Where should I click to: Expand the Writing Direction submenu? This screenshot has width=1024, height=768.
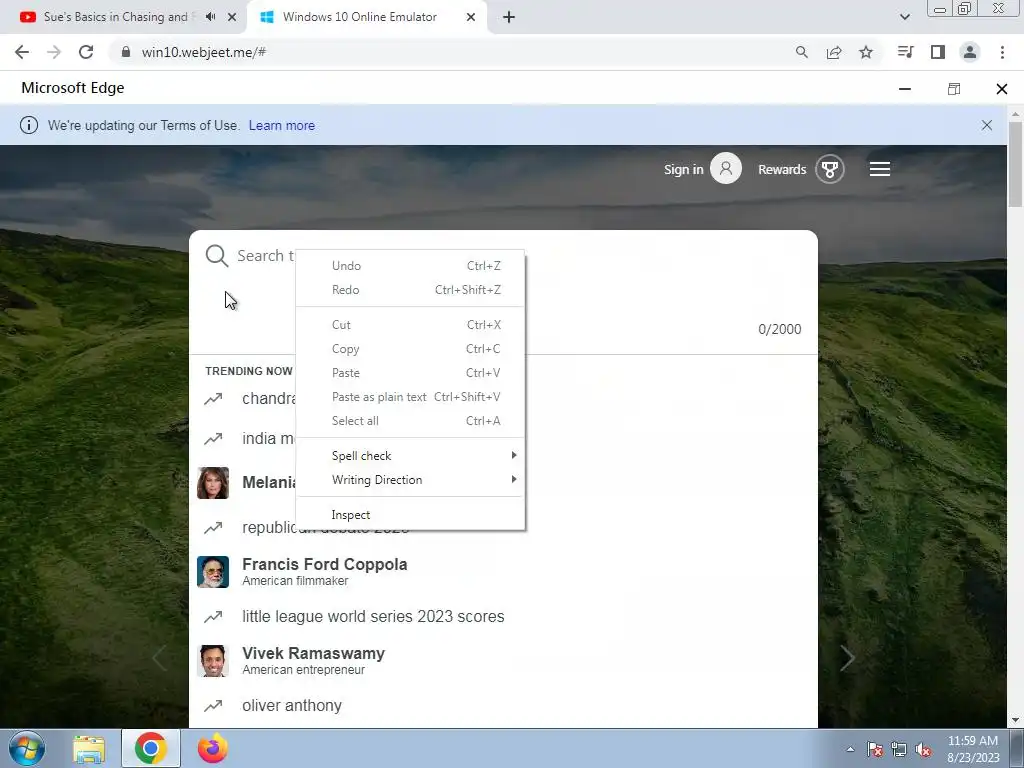410,480
